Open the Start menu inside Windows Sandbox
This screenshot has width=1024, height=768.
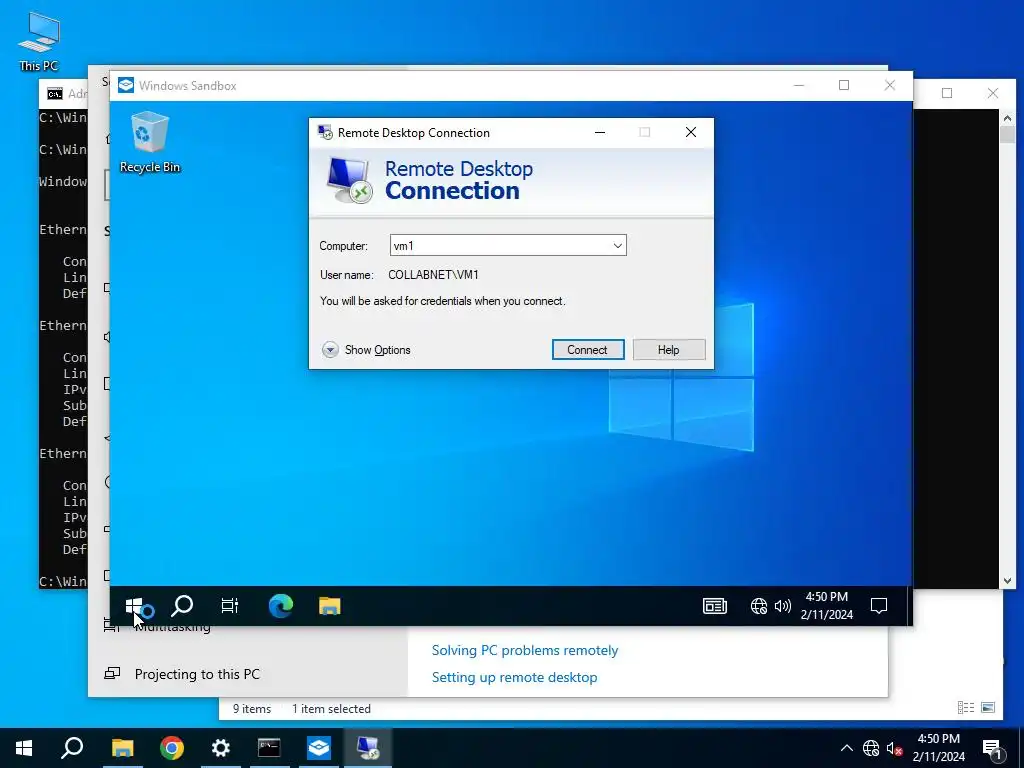click(x=134, y=606)
